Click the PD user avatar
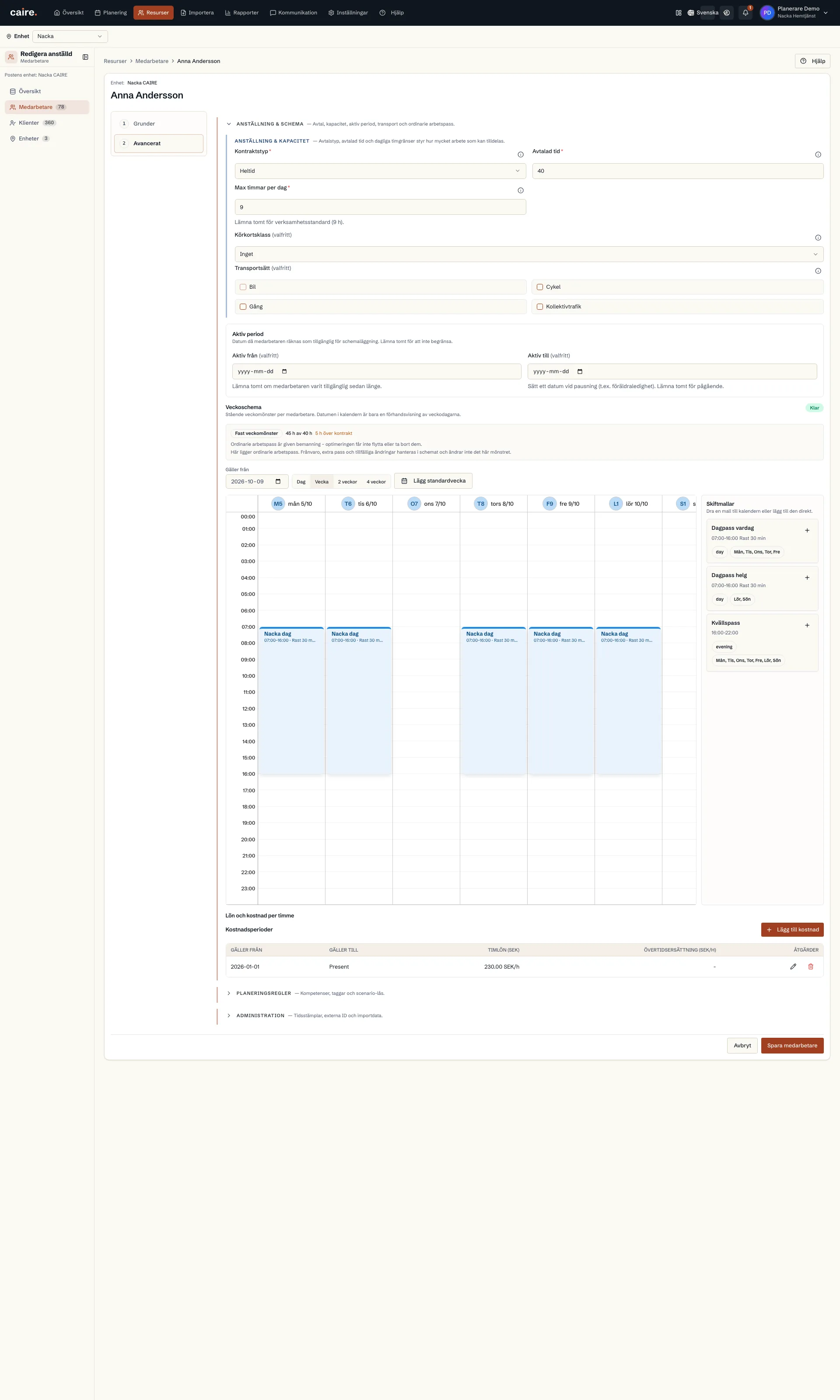The height and width of the screenshot is (1400, 840). point(766,12)
